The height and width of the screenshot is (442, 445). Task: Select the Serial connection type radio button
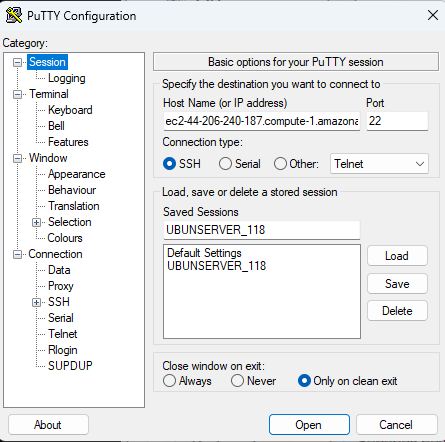point(225,164)
